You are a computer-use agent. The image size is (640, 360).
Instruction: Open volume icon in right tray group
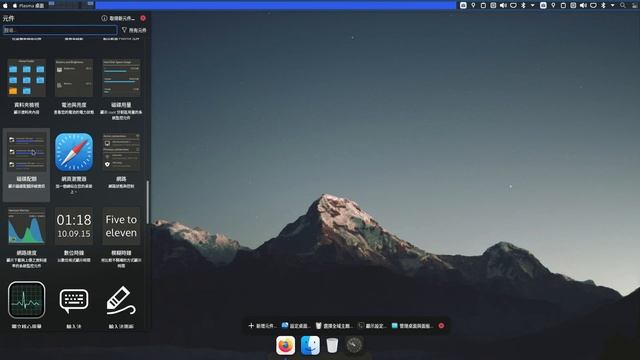pos(583,5)
